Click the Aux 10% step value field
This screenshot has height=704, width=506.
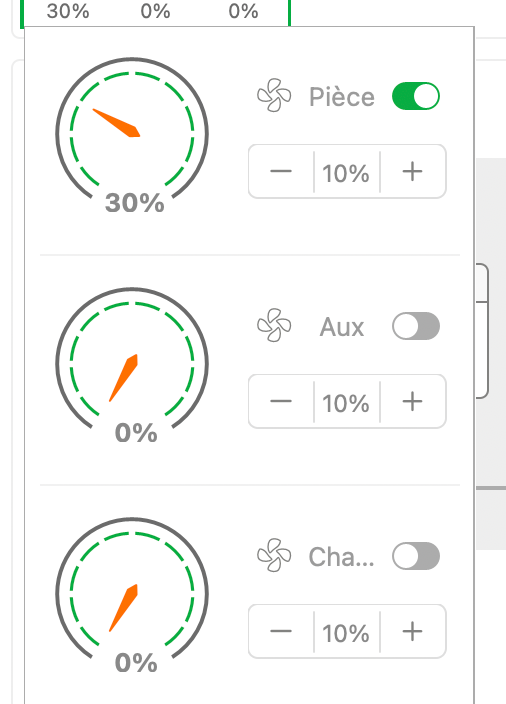coord(347,402)
